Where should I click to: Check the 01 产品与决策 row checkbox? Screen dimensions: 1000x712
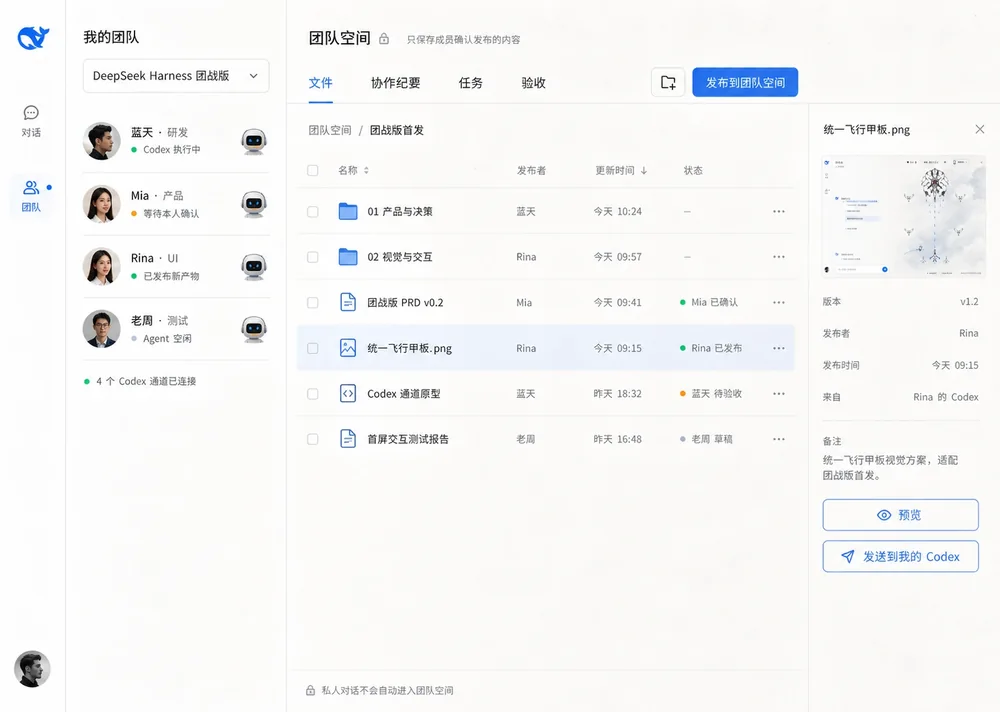point(312,211)
